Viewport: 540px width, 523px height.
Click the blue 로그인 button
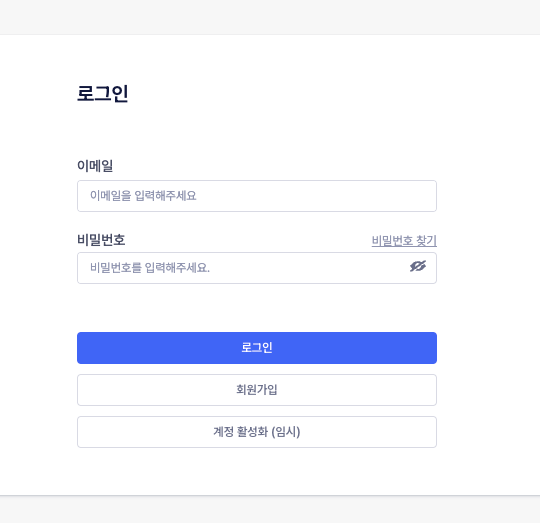click(257, 348)
